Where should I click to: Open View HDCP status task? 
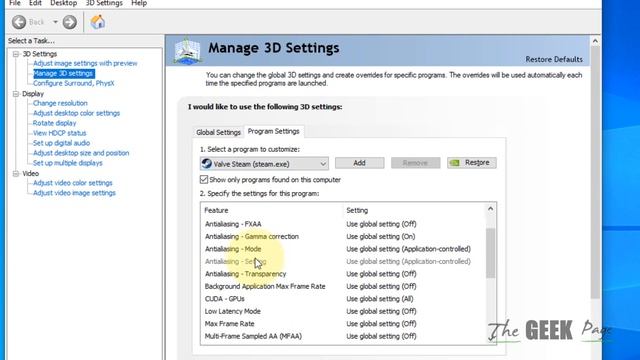click(60, 133)
